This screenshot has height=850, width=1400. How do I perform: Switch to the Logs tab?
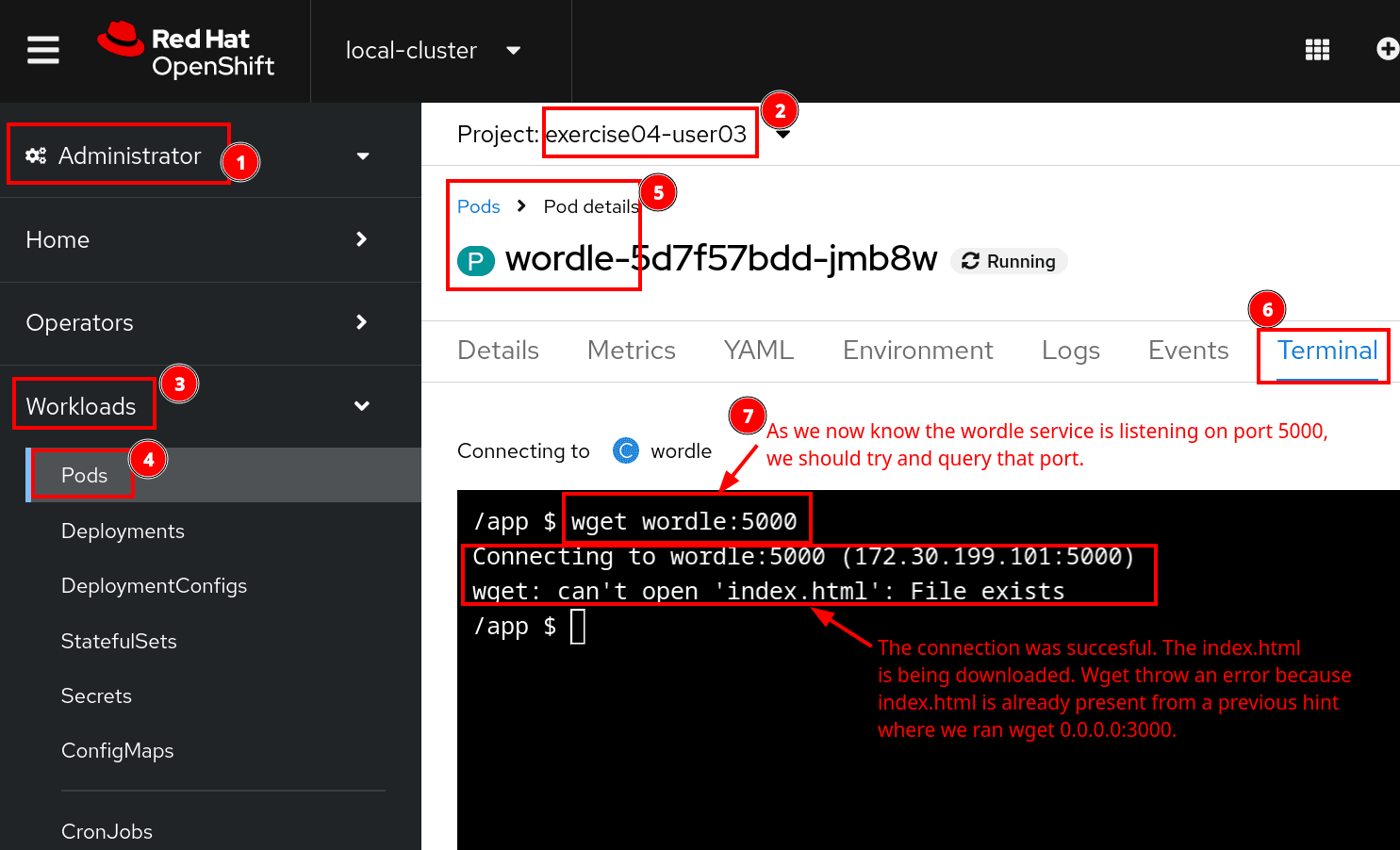(x=1070, y=351)
